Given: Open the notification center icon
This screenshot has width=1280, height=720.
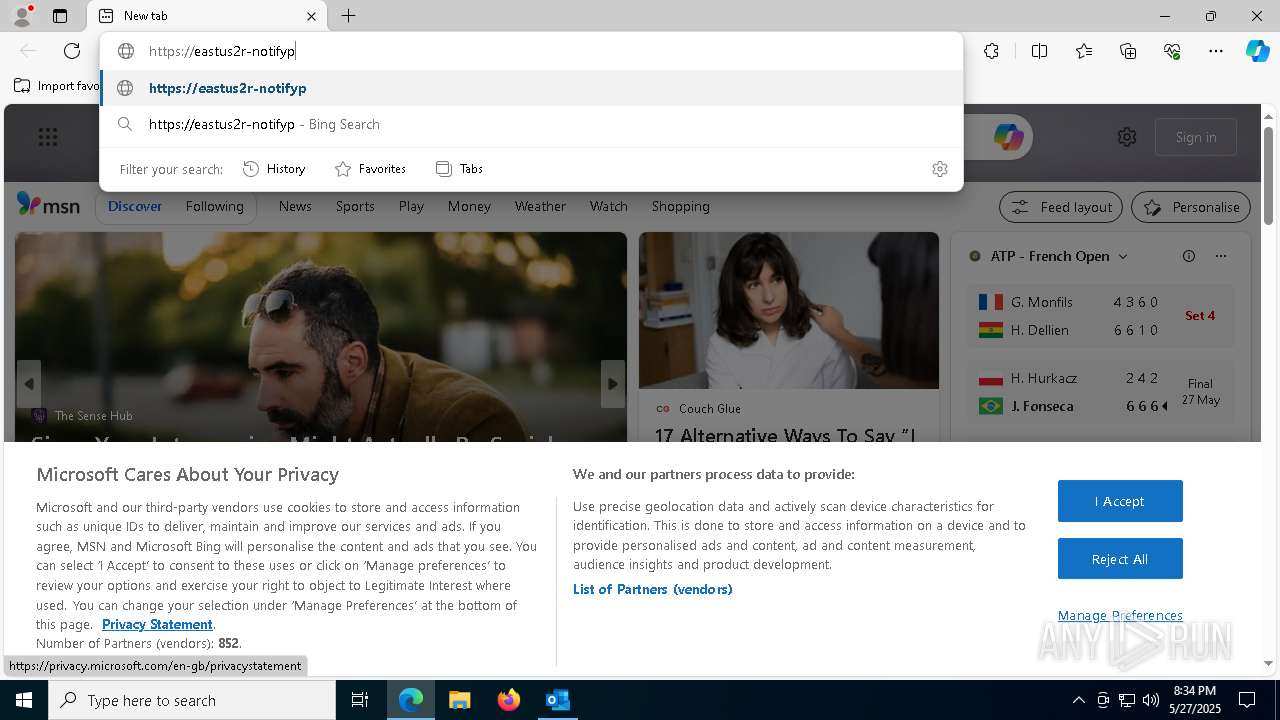Looking at the screenshot, I should coord(1247,700).
